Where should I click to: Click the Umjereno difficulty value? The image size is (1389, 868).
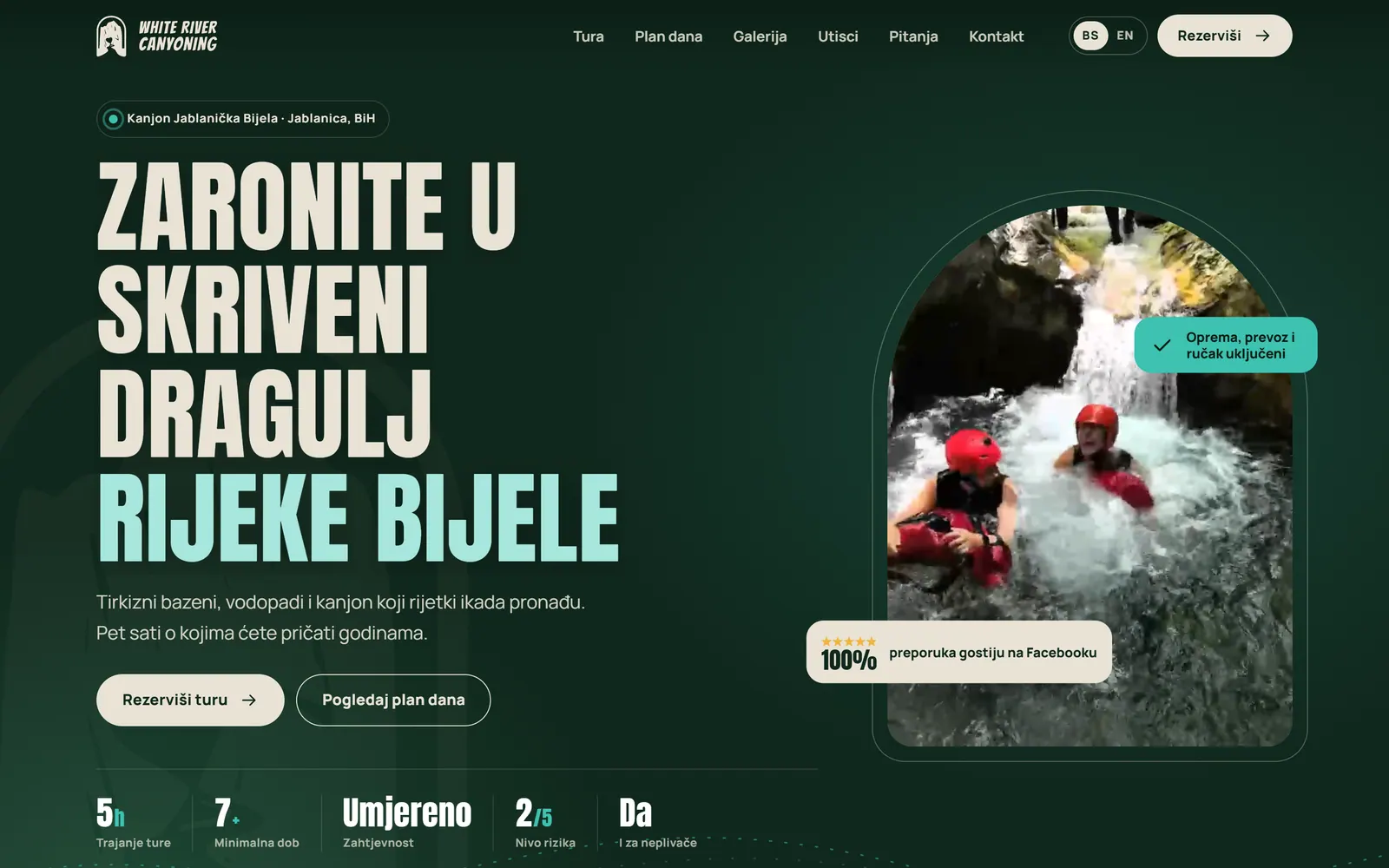[x=407, y=813]
